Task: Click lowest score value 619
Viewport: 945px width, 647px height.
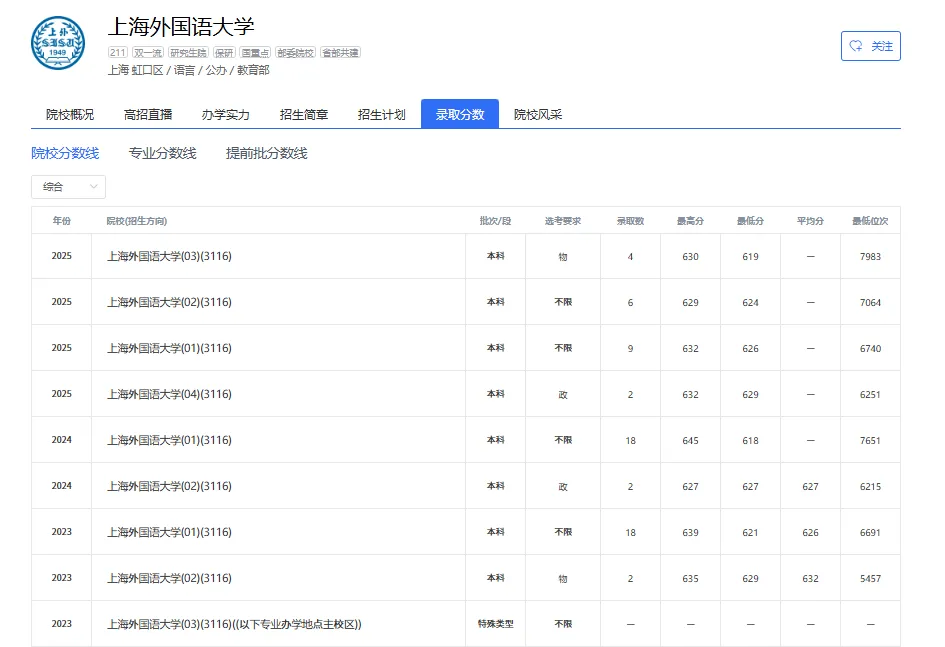Action: [750, 257]
